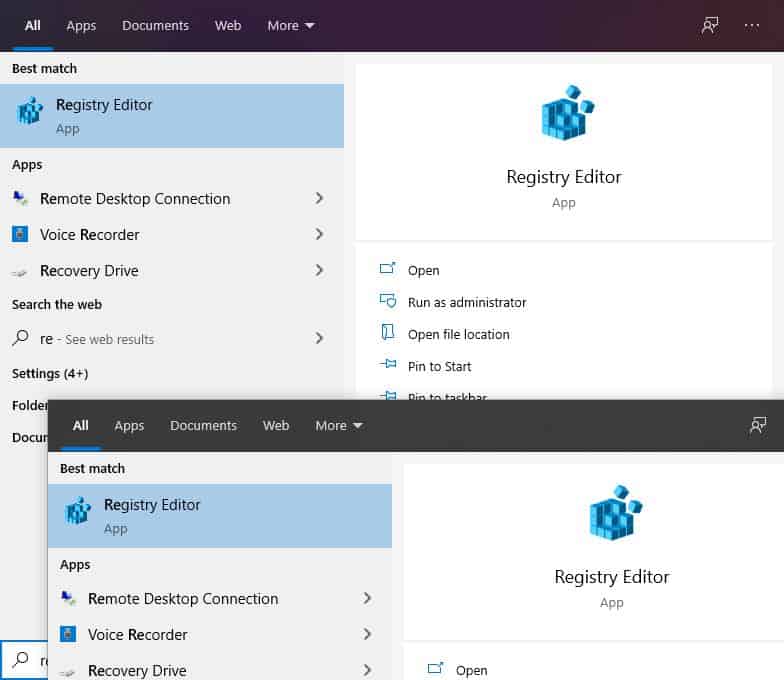Screen dimensions: 784x680
Task: Select the All tab in upper search panel
Action: pos(32,26)
